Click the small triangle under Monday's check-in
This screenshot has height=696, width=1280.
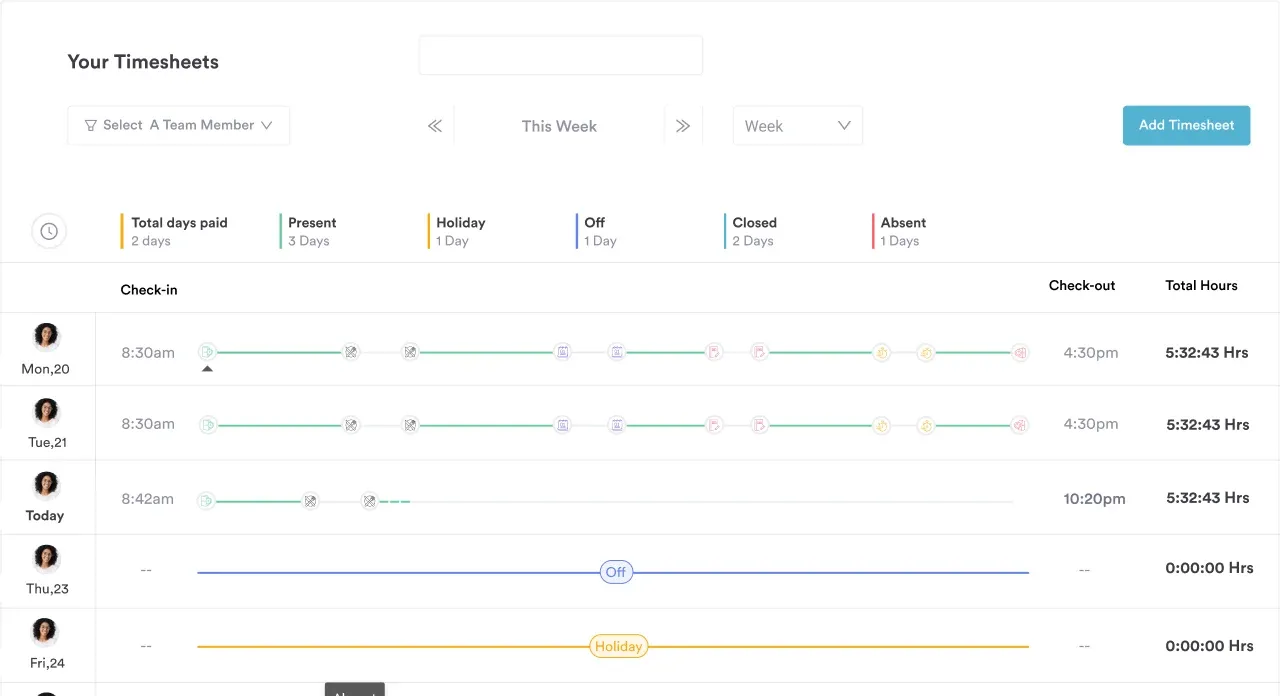tap(207, 369)
